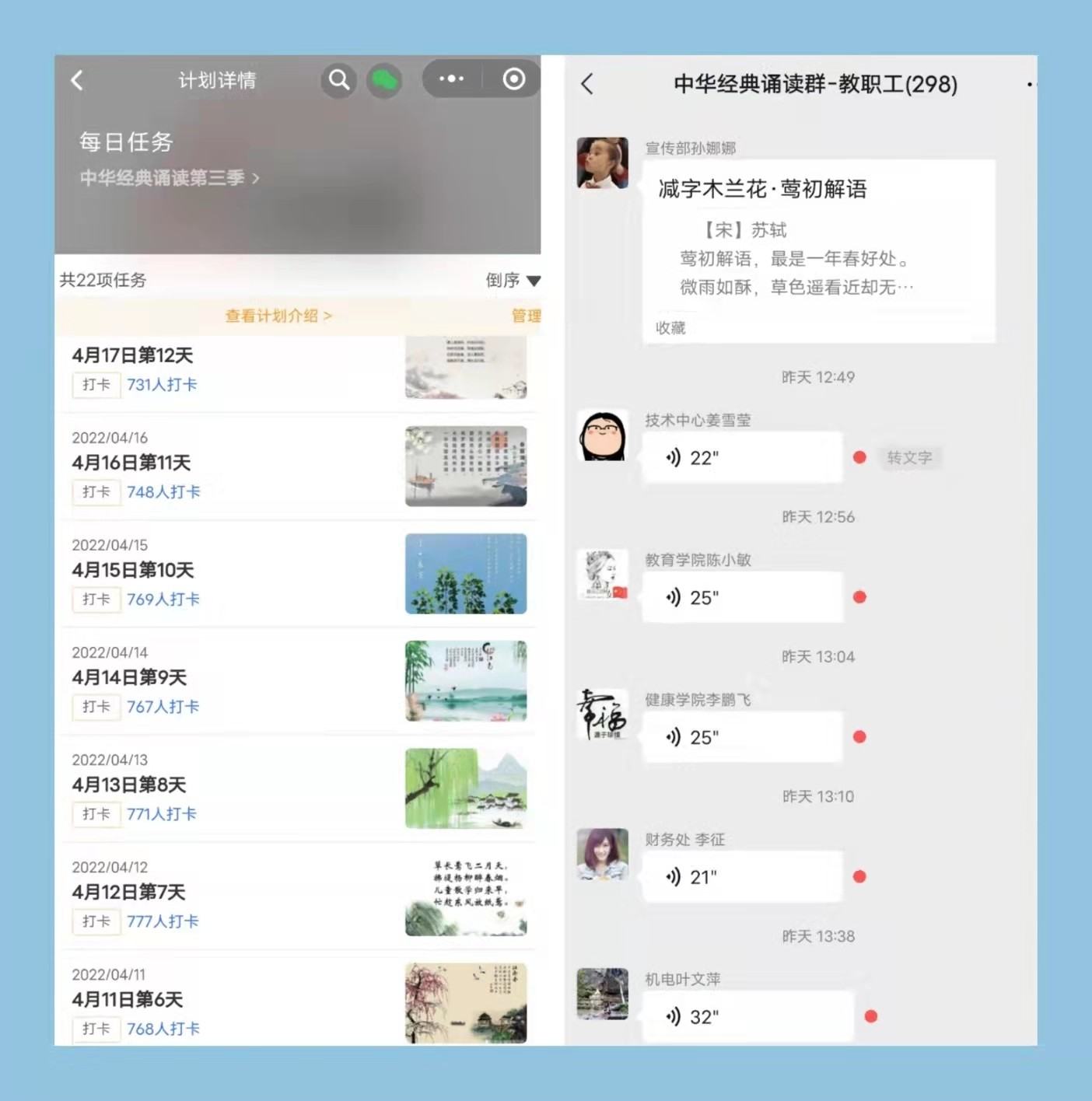Screen dimensions: 1092x1101
Task: Close mini program via circle icon
Action: [513, 79]
